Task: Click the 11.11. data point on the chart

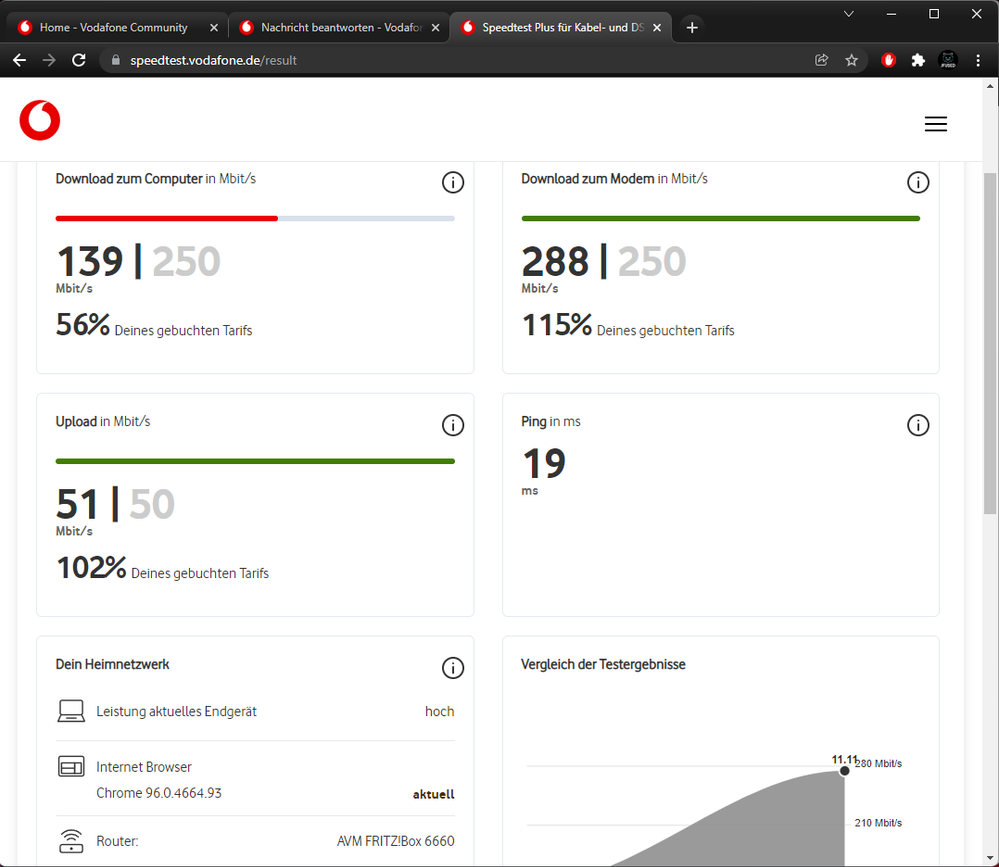Action: point(844,771)
